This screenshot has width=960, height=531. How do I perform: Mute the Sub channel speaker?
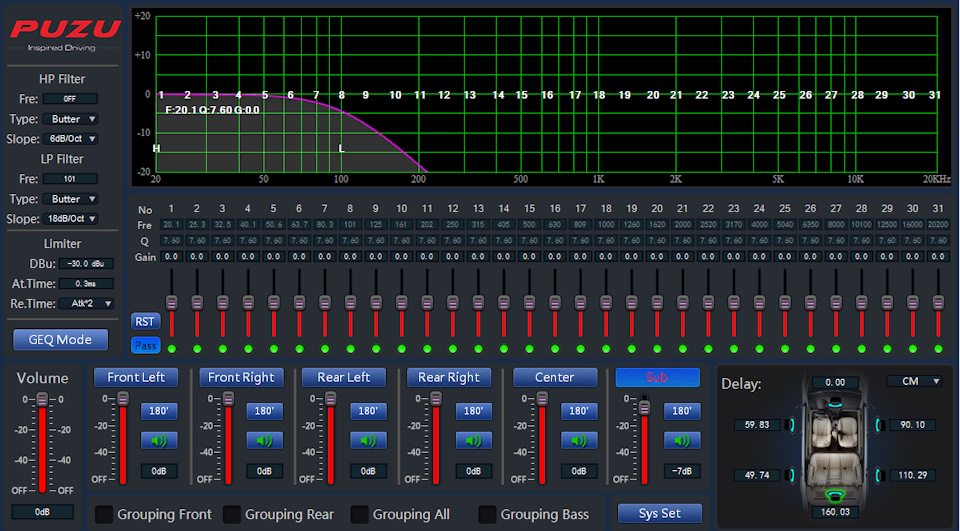[681, 440]
